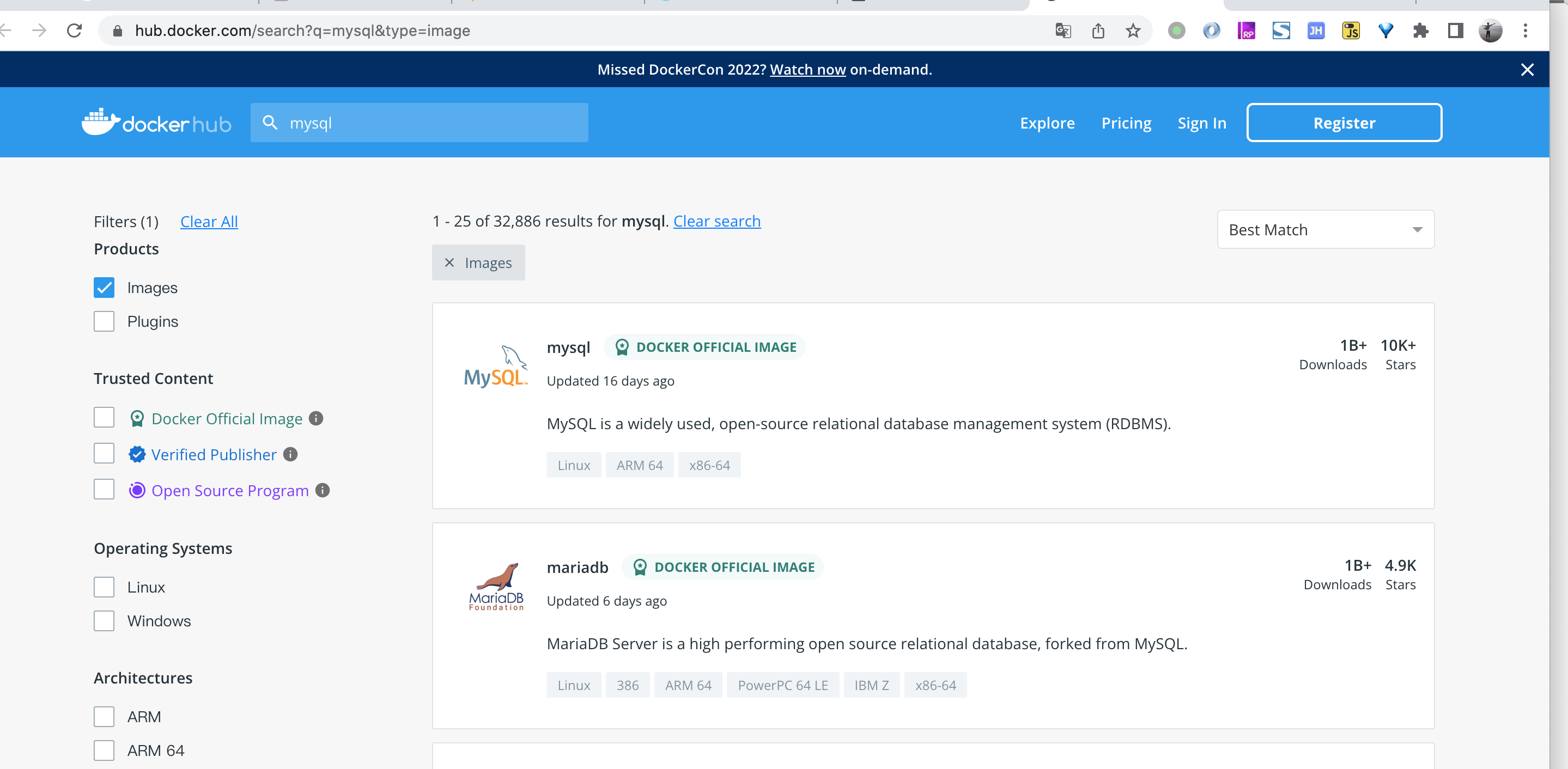The height and width of the screenshot is (769, 1568).
Task: Reload the page with the refresh icon
Action: click(x=74, y=30)
